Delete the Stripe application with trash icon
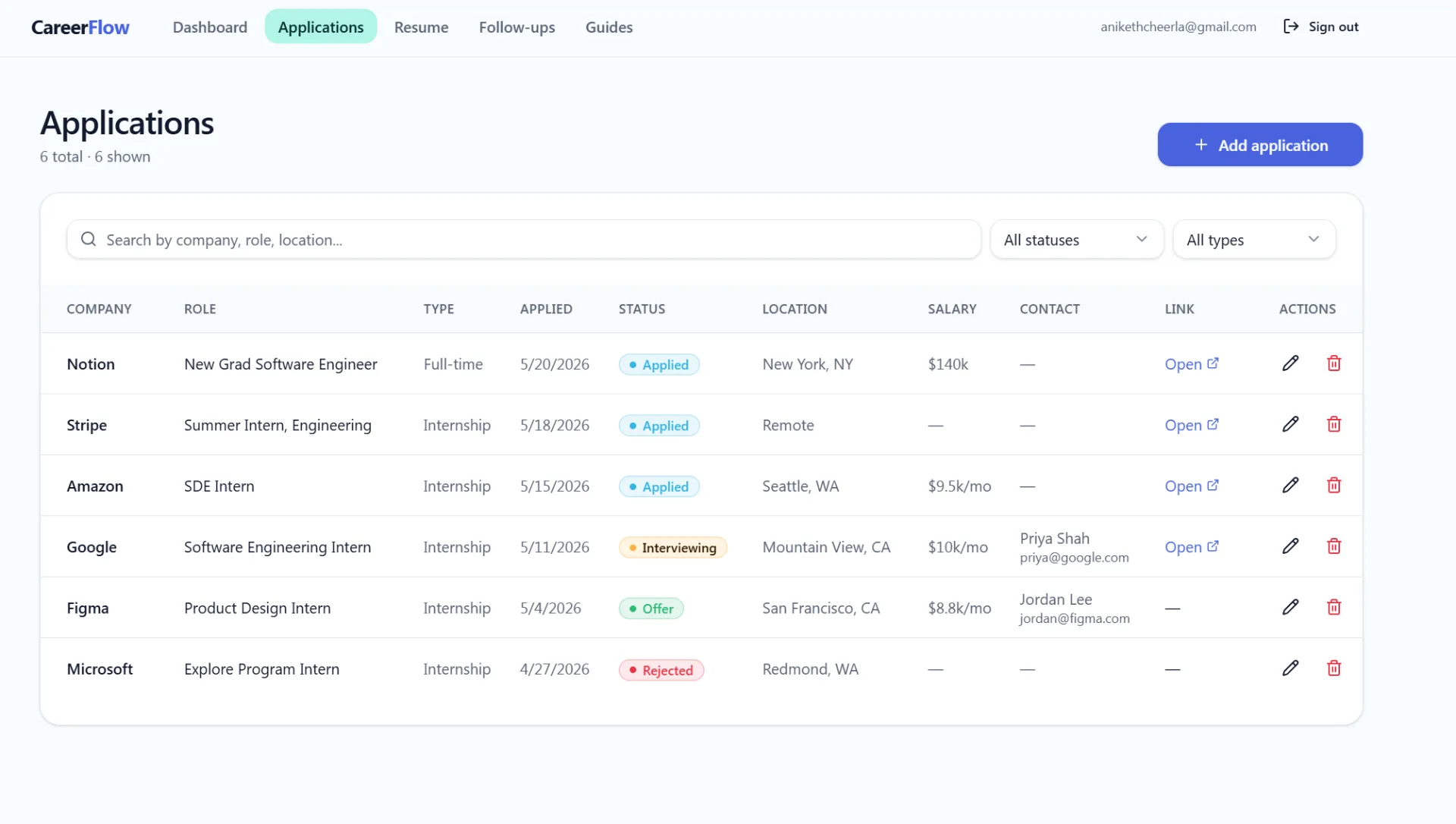Screen dimensions: 1456x824 click(1334, 424)
